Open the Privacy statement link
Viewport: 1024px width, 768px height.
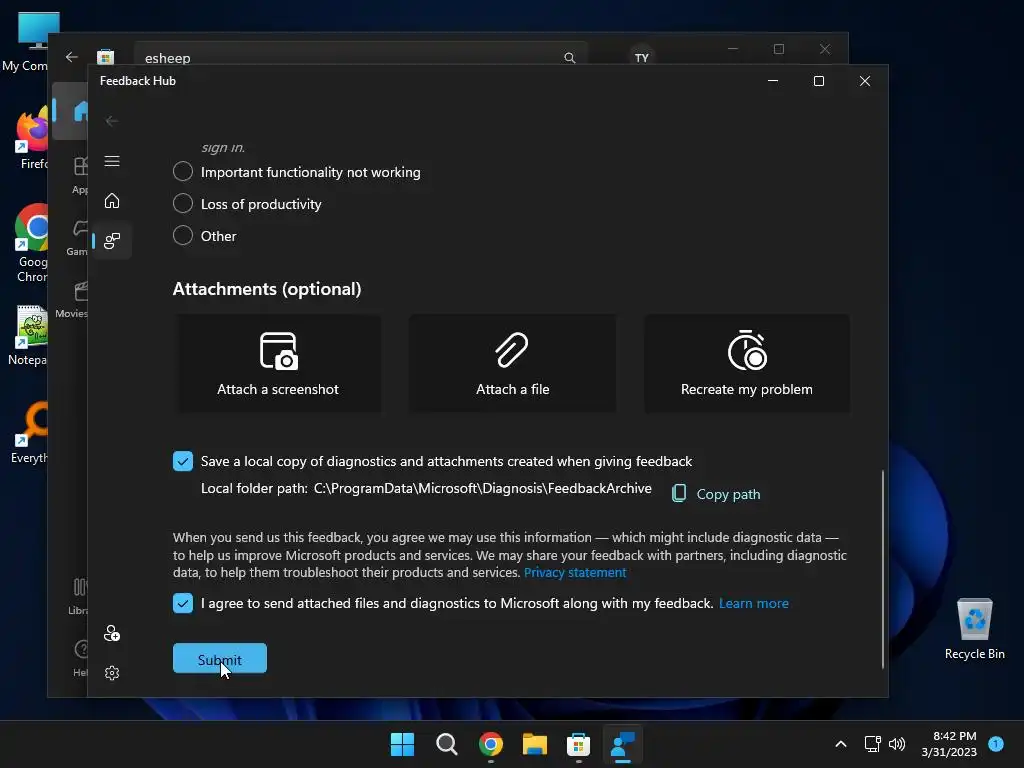coord(575,573)
